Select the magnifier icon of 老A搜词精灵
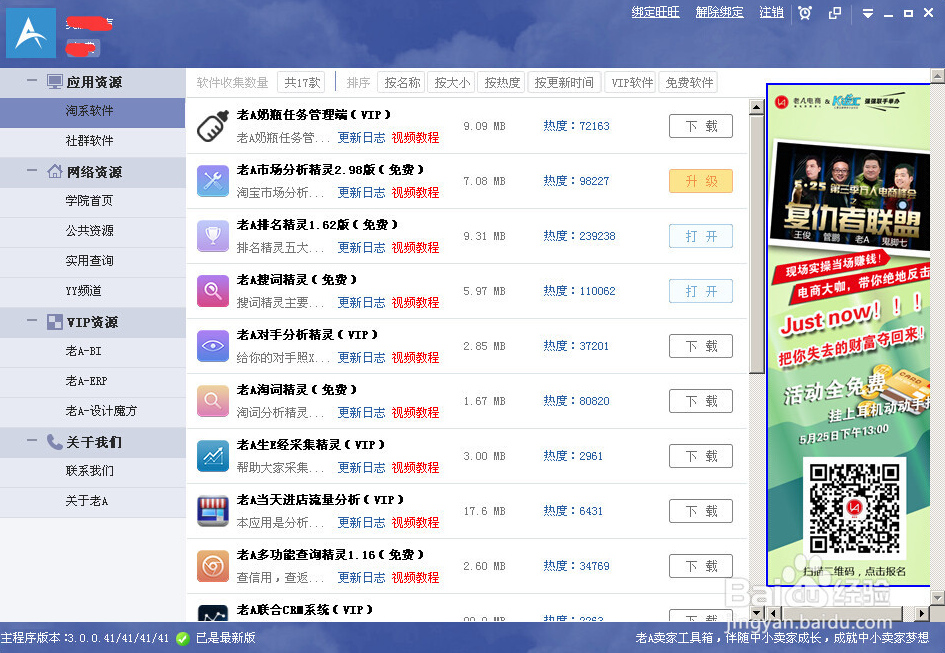Screen dimensions: 945x653 click(212, 291)
